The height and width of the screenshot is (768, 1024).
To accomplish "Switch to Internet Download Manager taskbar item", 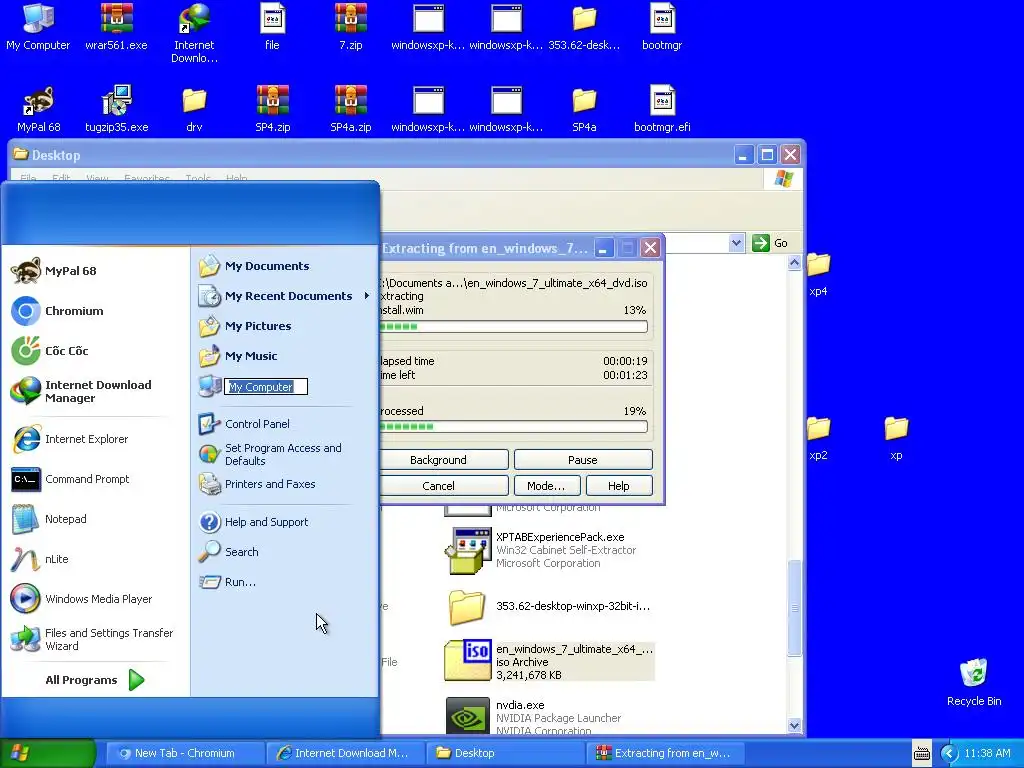I will point(345,753).
